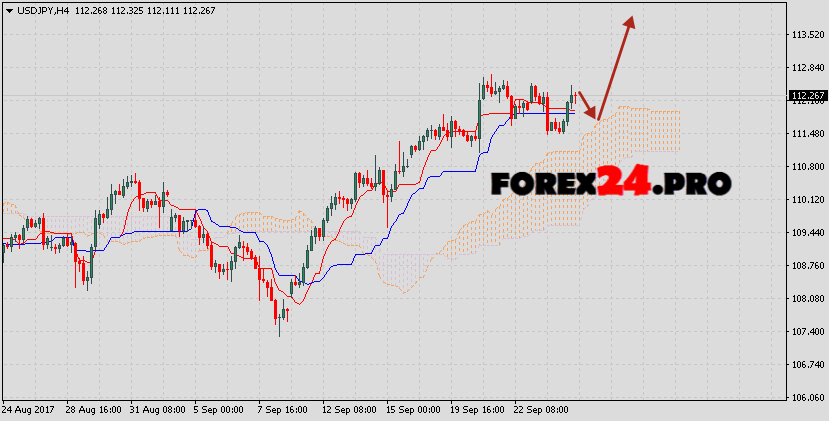Click the 110.800 price level on axis
This screenshot has height=421, width=829.
(x=807, y=166)
